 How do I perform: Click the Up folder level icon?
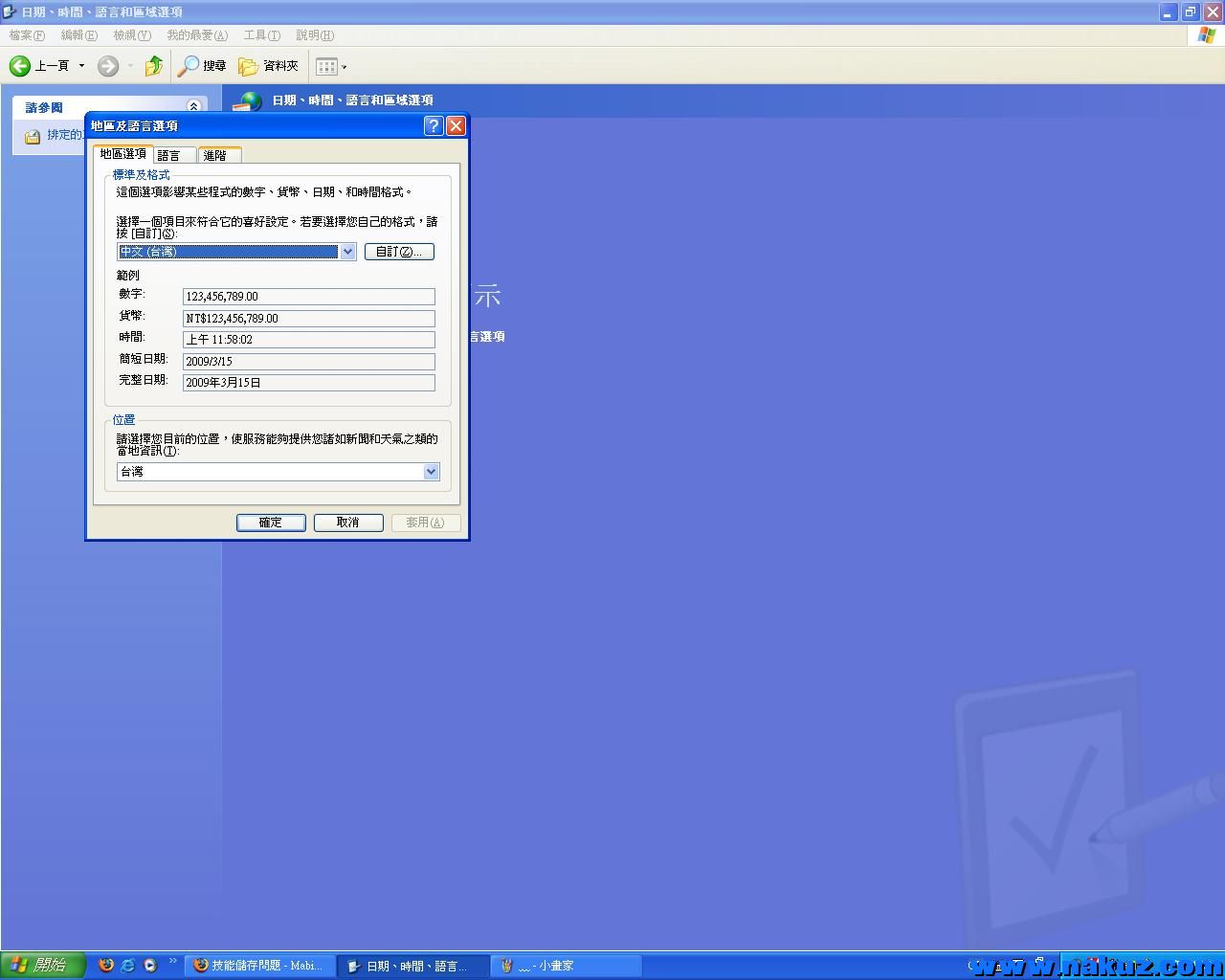pos(153,66)
